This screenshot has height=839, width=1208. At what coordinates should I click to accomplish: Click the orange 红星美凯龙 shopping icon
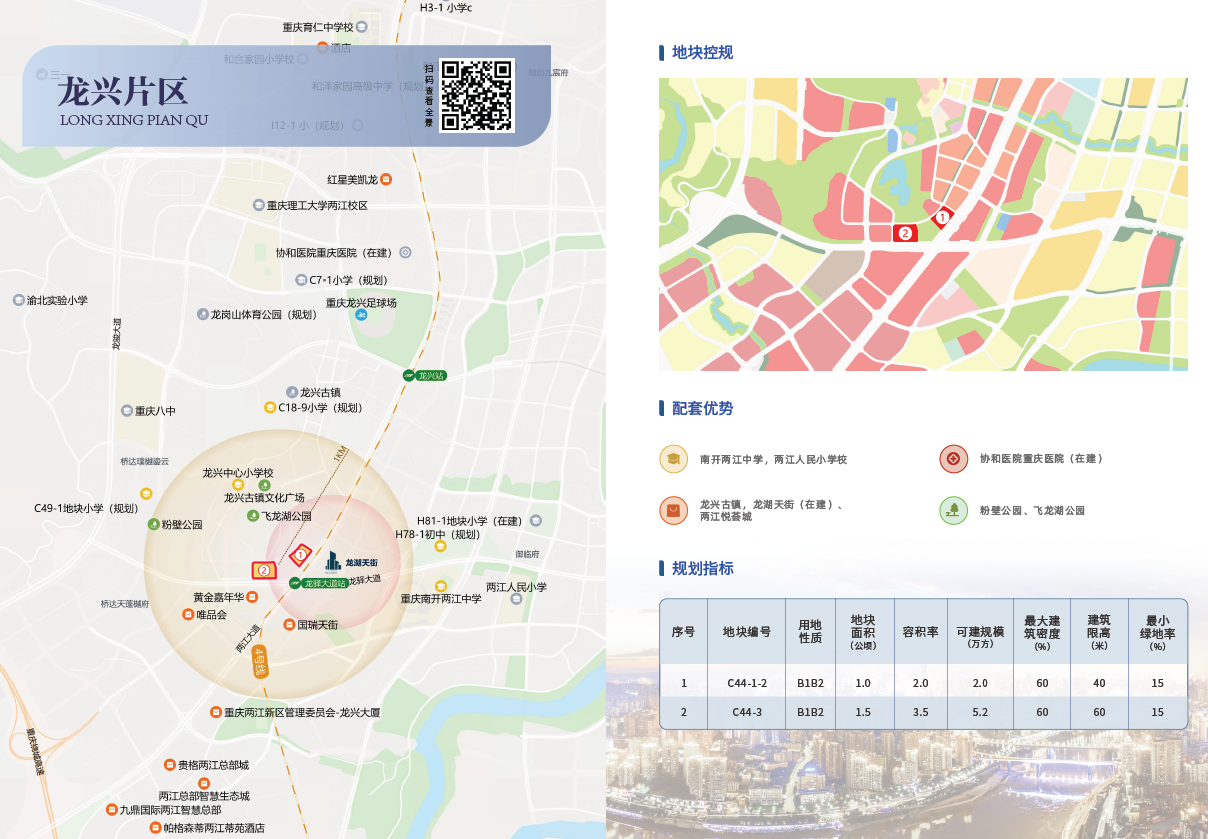(x=386, y=180)
